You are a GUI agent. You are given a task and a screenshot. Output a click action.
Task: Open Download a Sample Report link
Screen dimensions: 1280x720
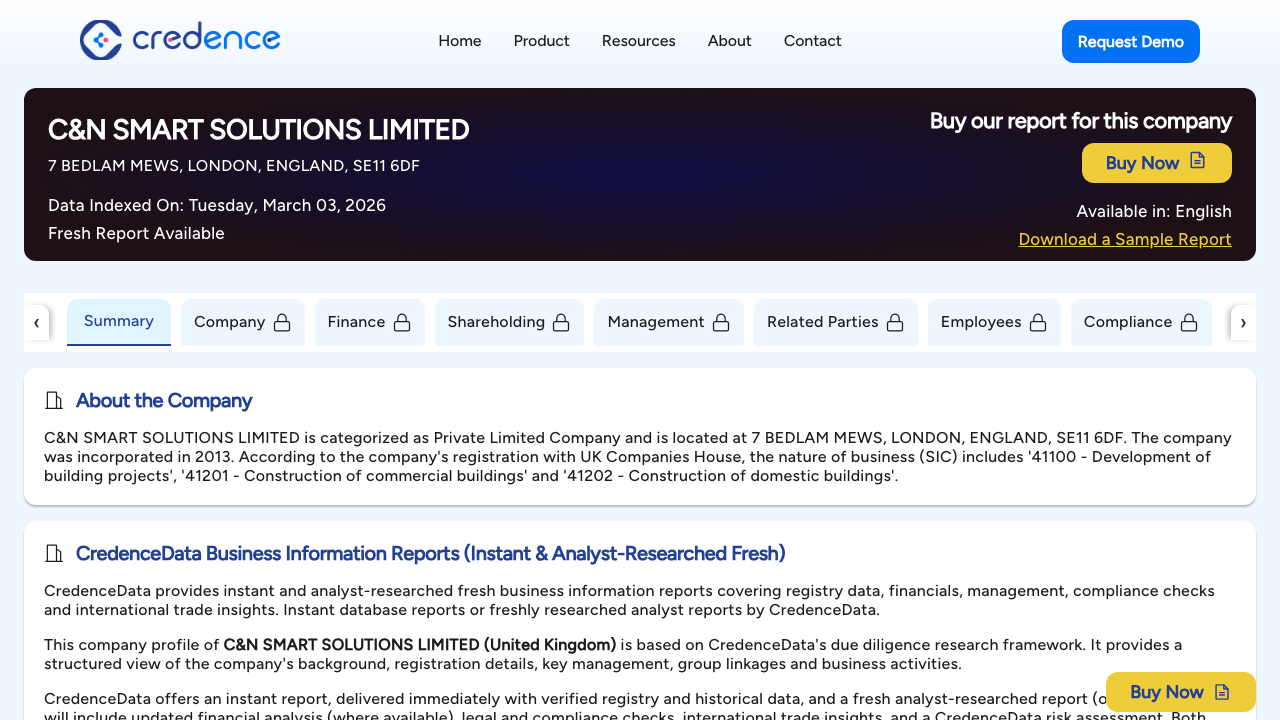(x=1124, y=239)
